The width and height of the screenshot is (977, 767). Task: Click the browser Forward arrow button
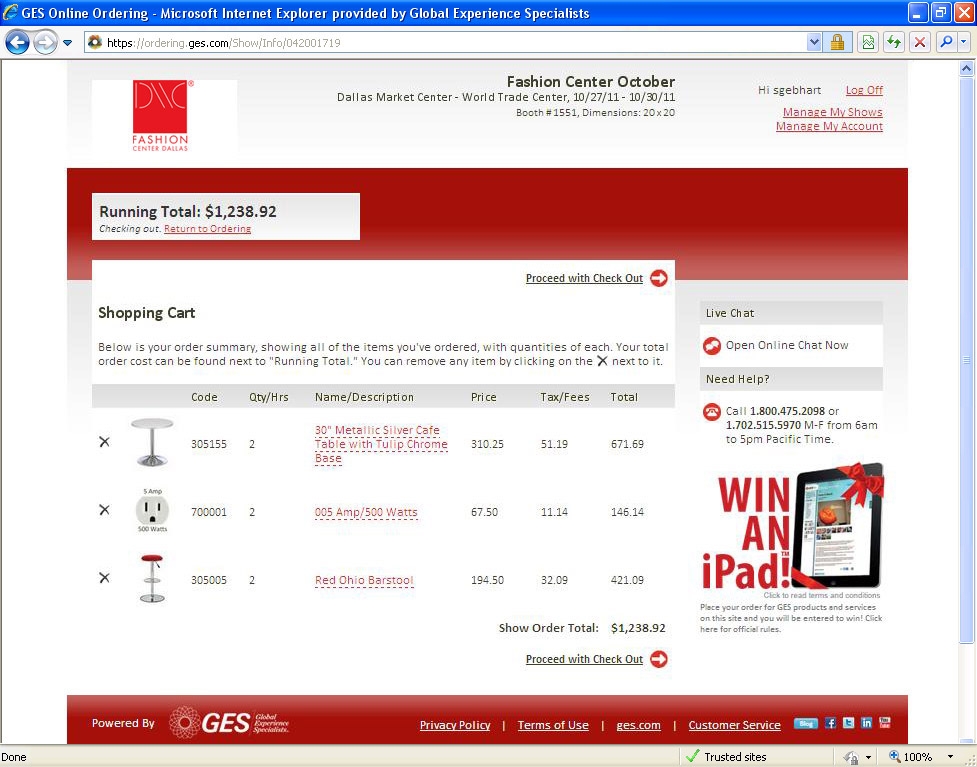45,42
